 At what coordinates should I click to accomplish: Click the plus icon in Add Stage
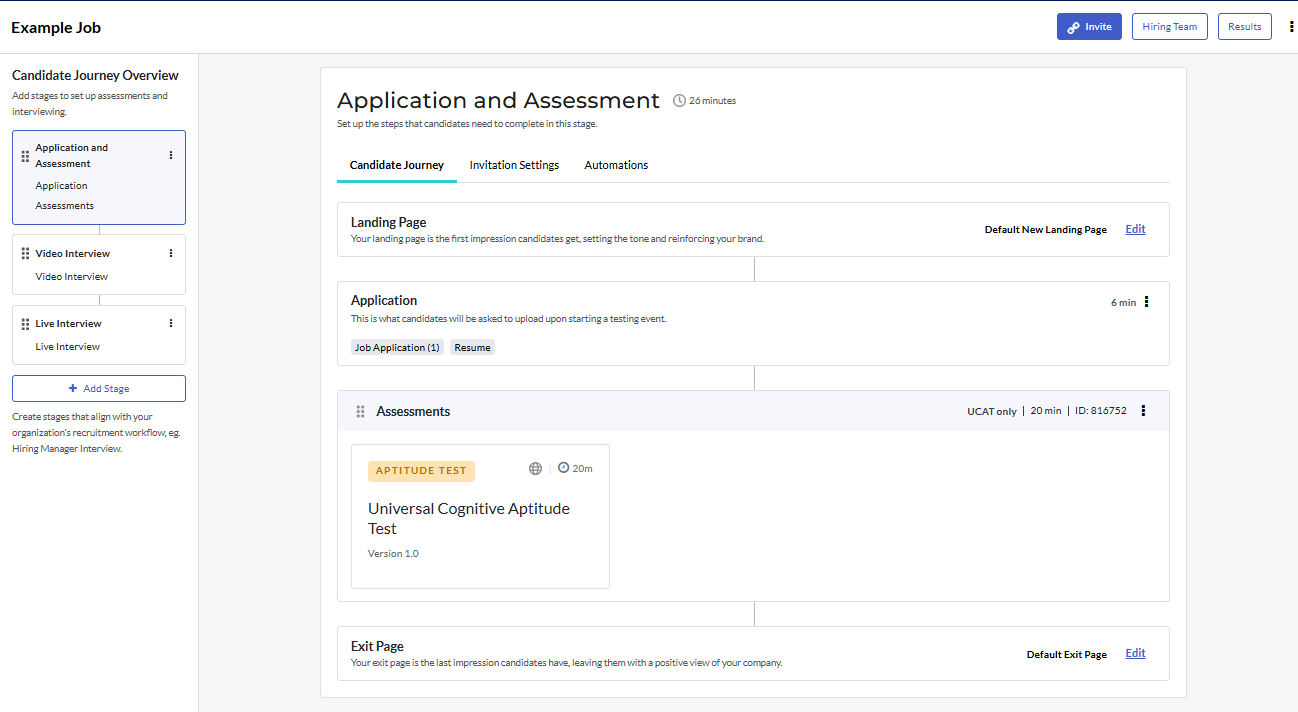tap(72, 388)
